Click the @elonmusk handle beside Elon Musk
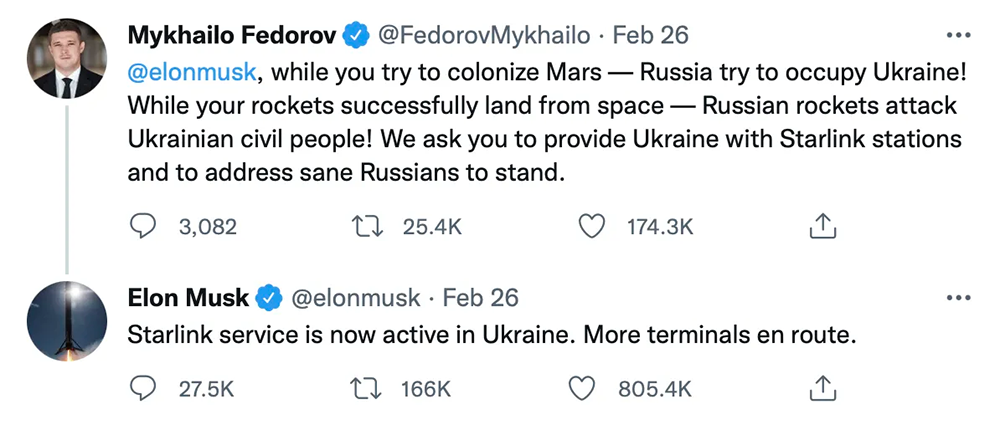This screenshot has width=1000, height=425. click(358, 298)
